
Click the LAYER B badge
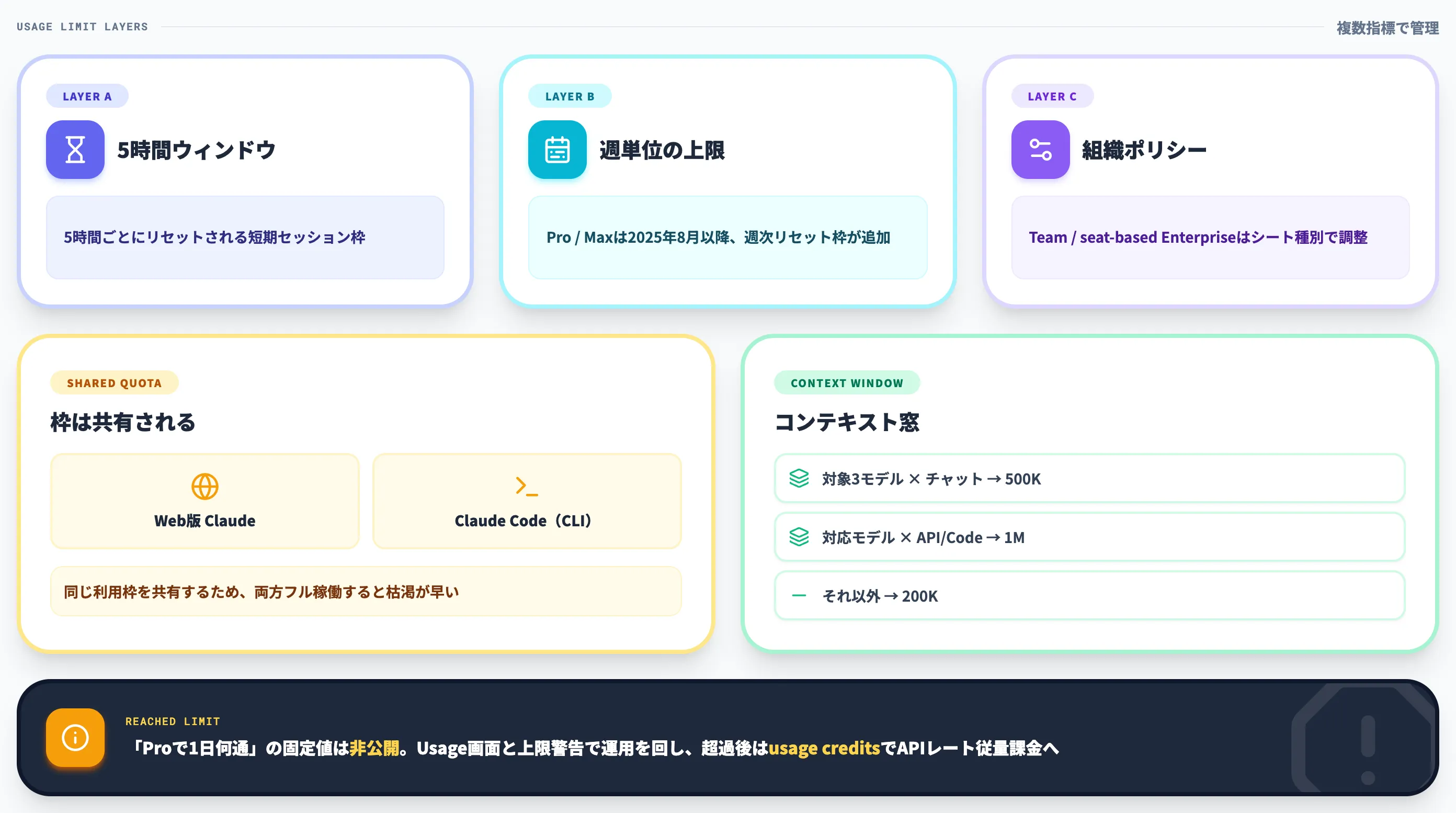570,96
